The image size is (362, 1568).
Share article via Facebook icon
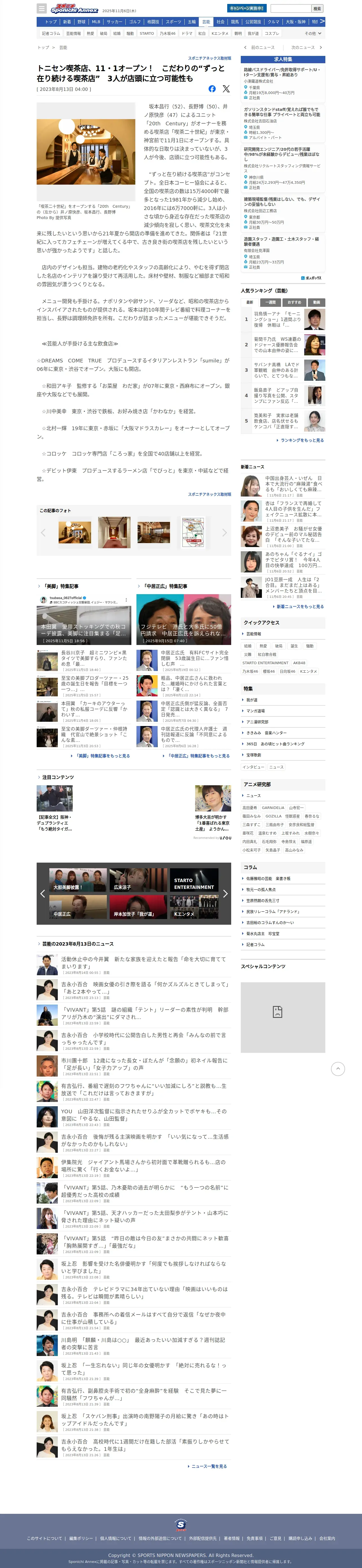212,89
